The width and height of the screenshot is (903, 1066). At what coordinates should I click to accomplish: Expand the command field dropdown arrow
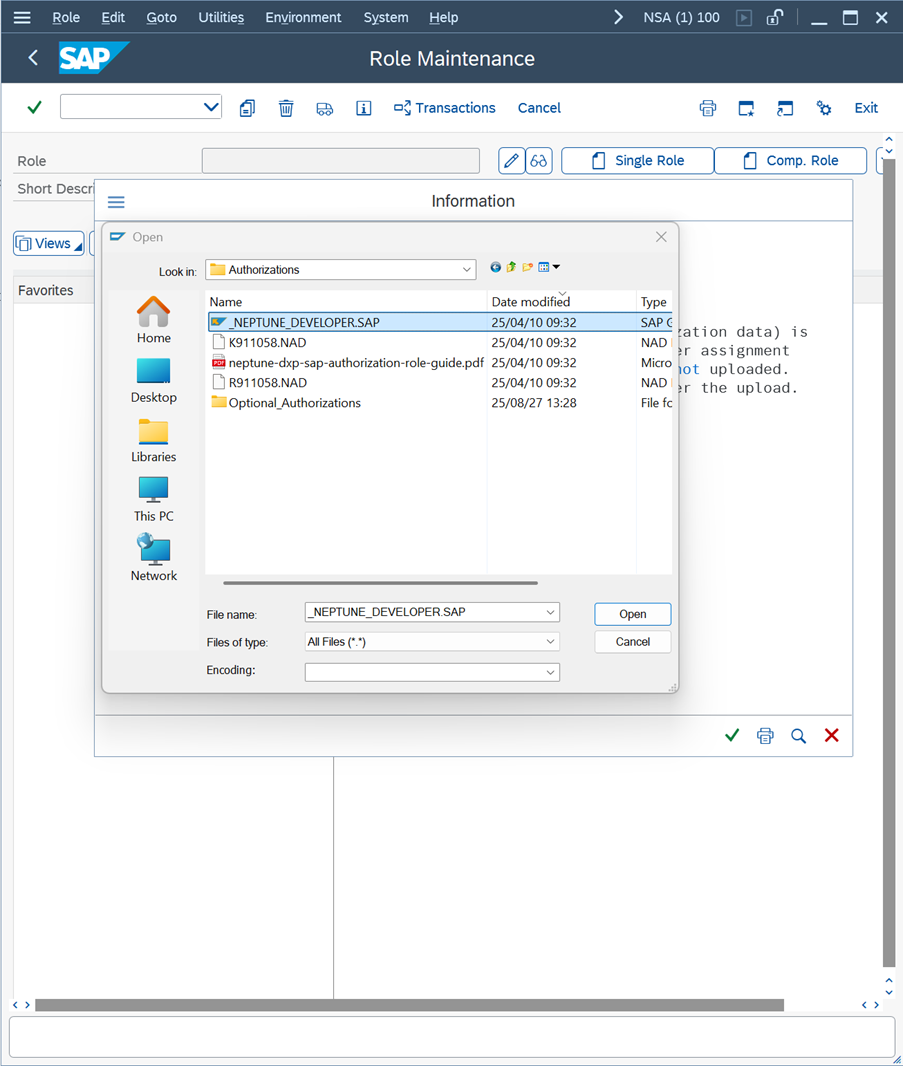coord(211,108)
